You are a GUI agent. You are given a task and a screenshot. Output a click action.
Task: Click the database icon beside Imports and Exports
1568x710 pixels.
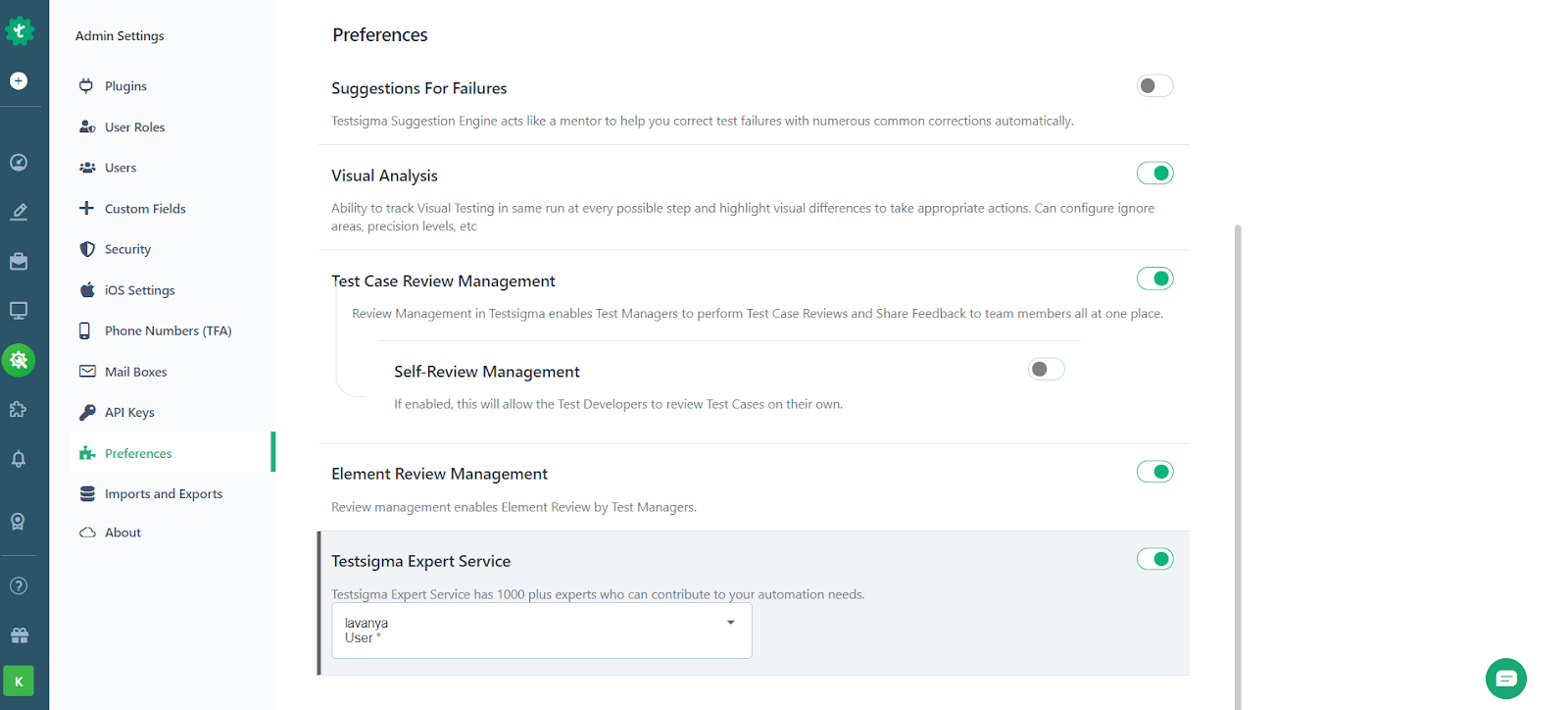point(87,494)
